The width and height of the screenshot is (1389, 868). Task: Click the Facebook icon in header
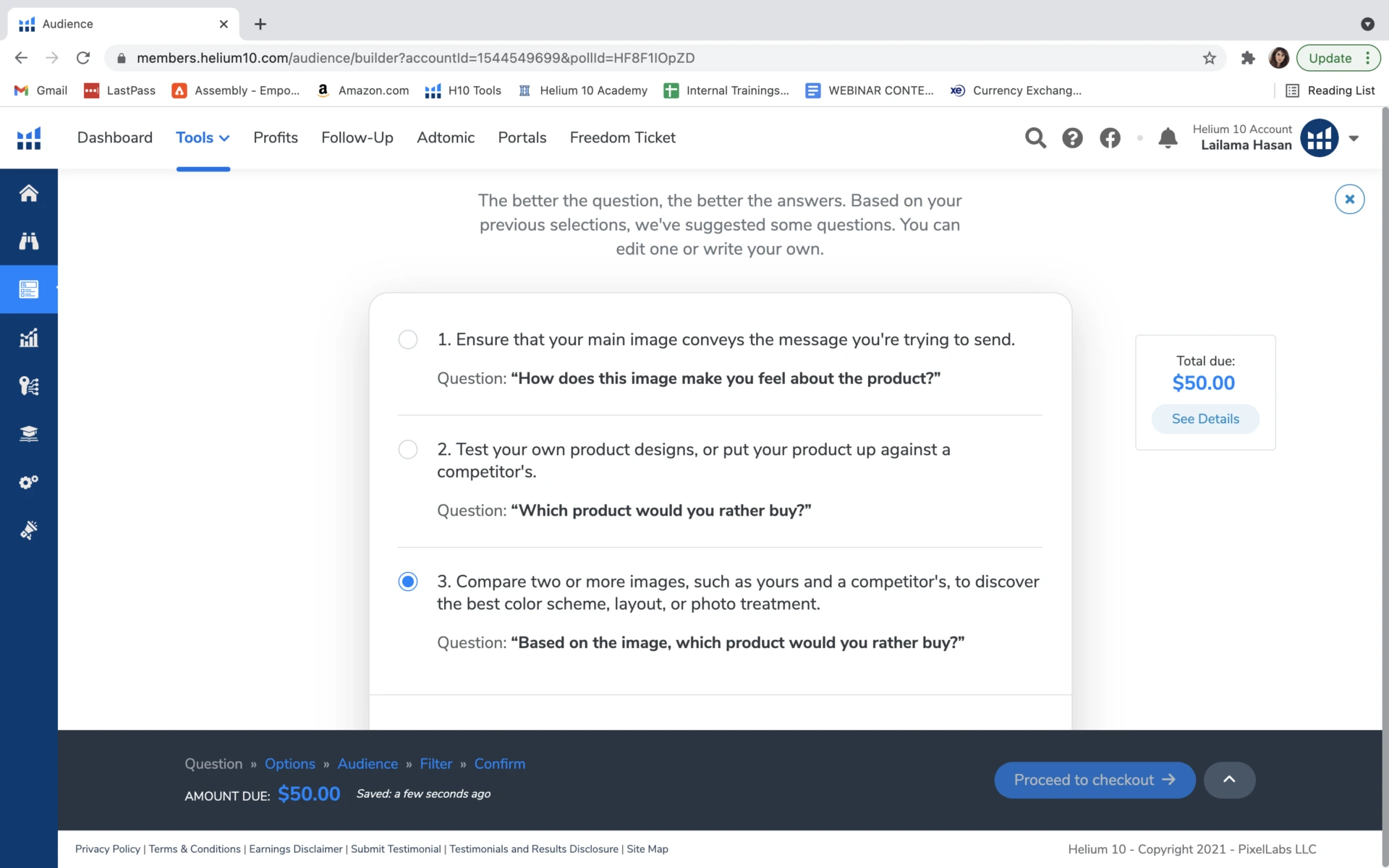click(1110, 137)
